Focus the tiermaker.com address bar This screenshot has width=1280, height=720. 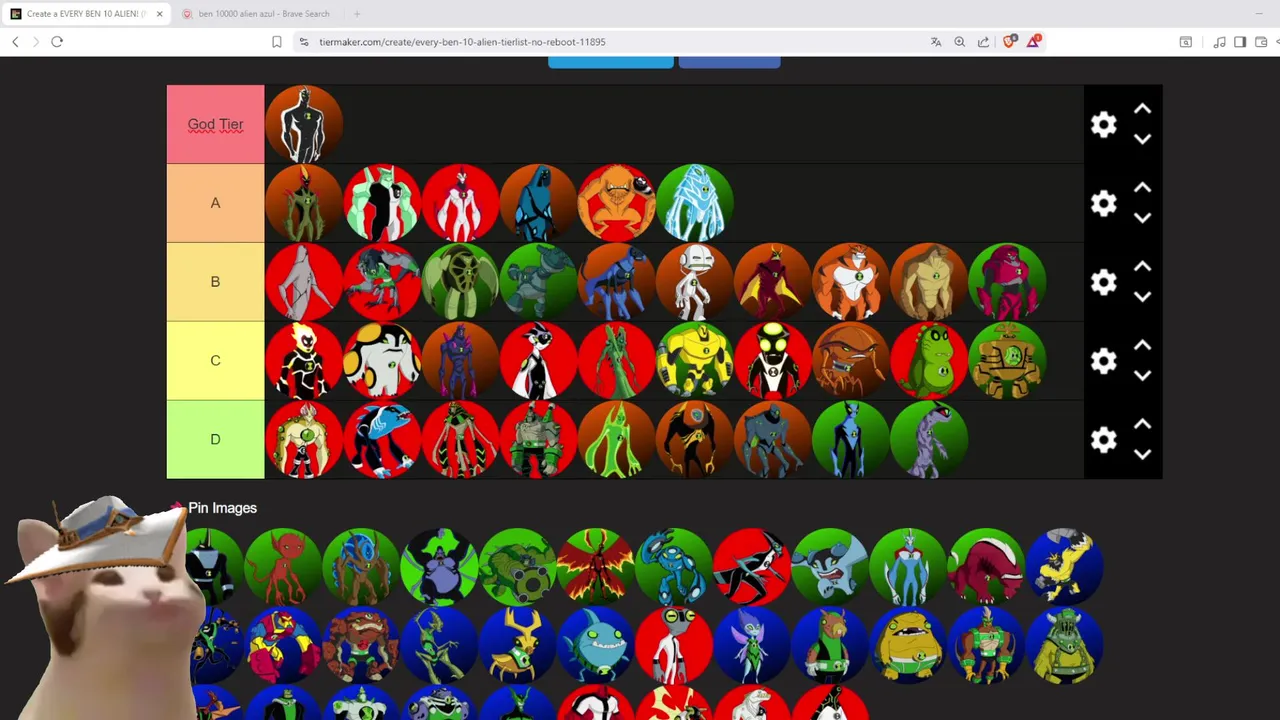pyautogui.click(x=610, y=42)
